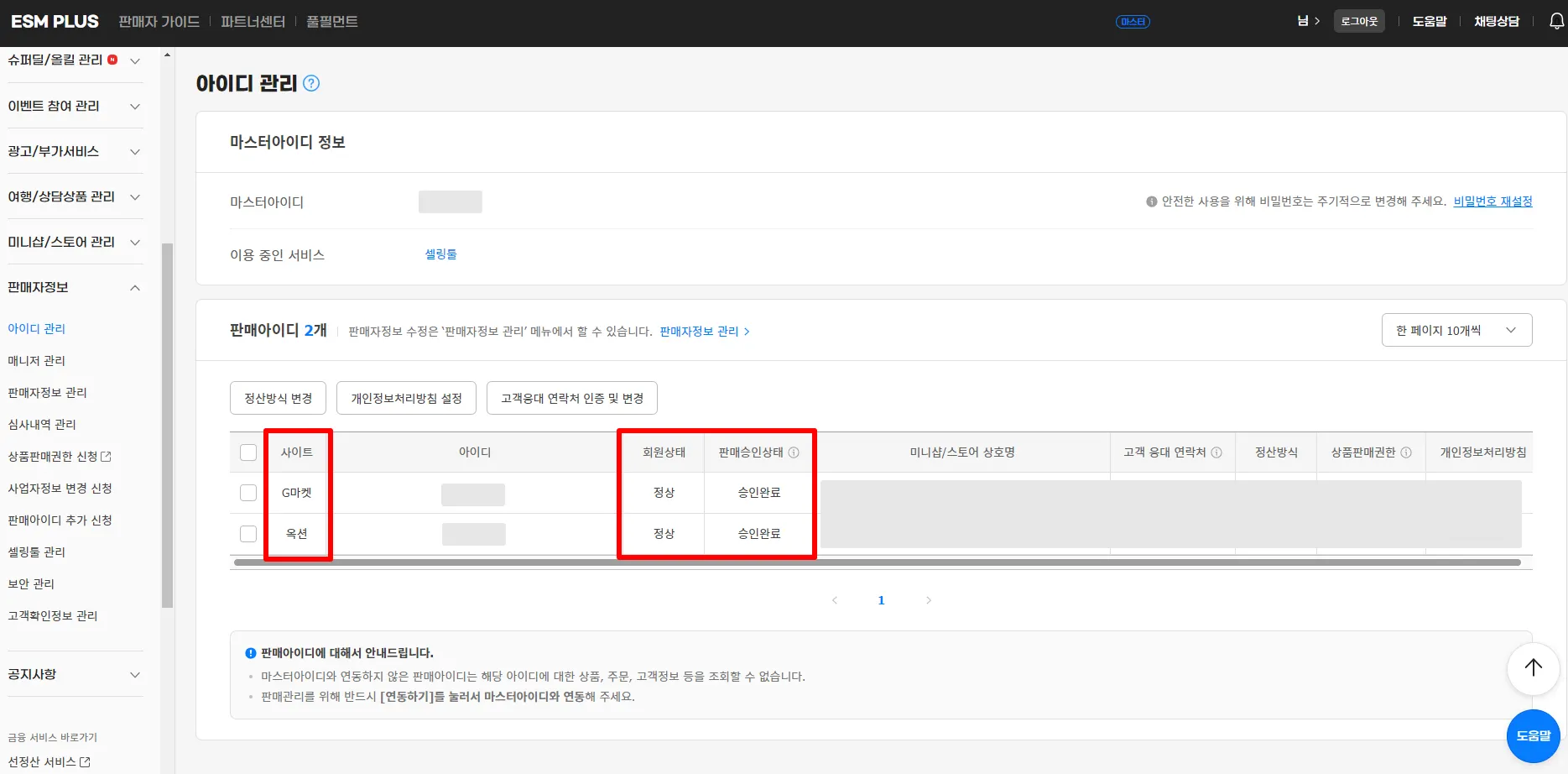Click the 정상 status in 옥션 row
This screenshot has height=774, width=1568.
664,534
